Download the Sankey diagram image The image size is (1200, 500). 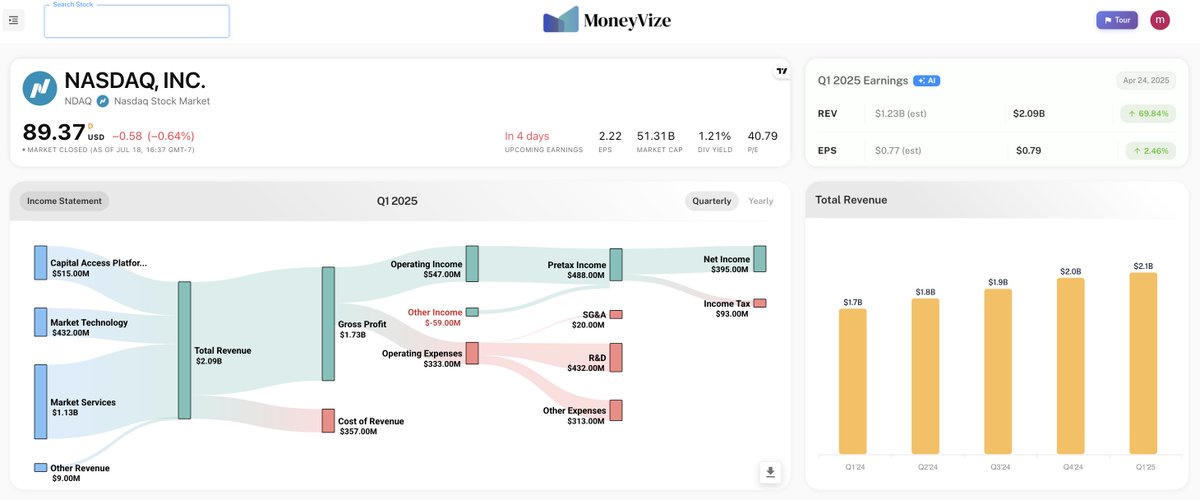coord(770,472)
